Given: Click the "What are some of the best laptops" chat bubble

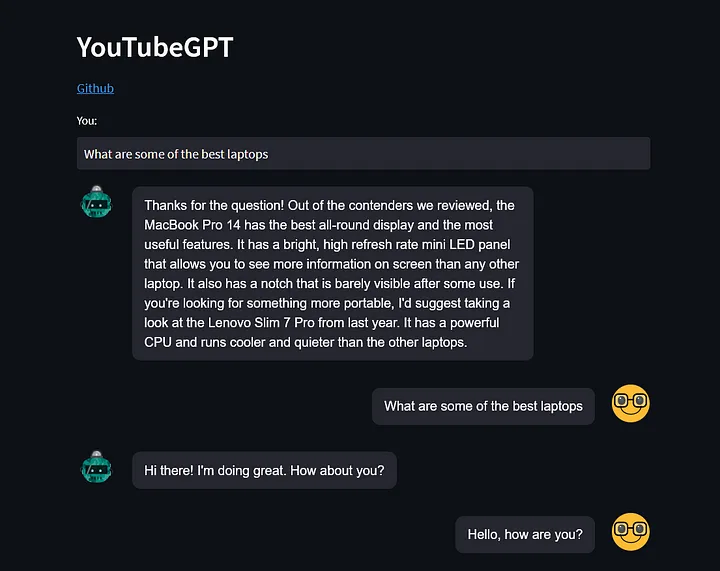Looking at the screenshot, I should pos(483,406).
